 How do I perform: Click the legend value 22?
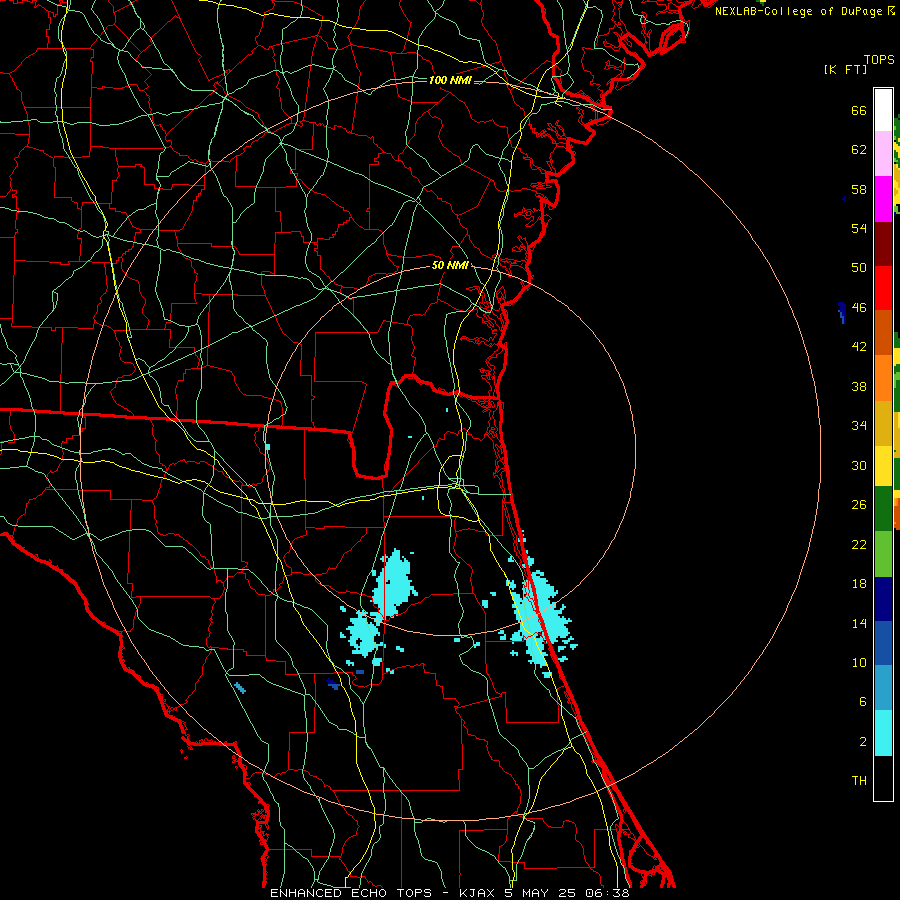coord(859,544)
